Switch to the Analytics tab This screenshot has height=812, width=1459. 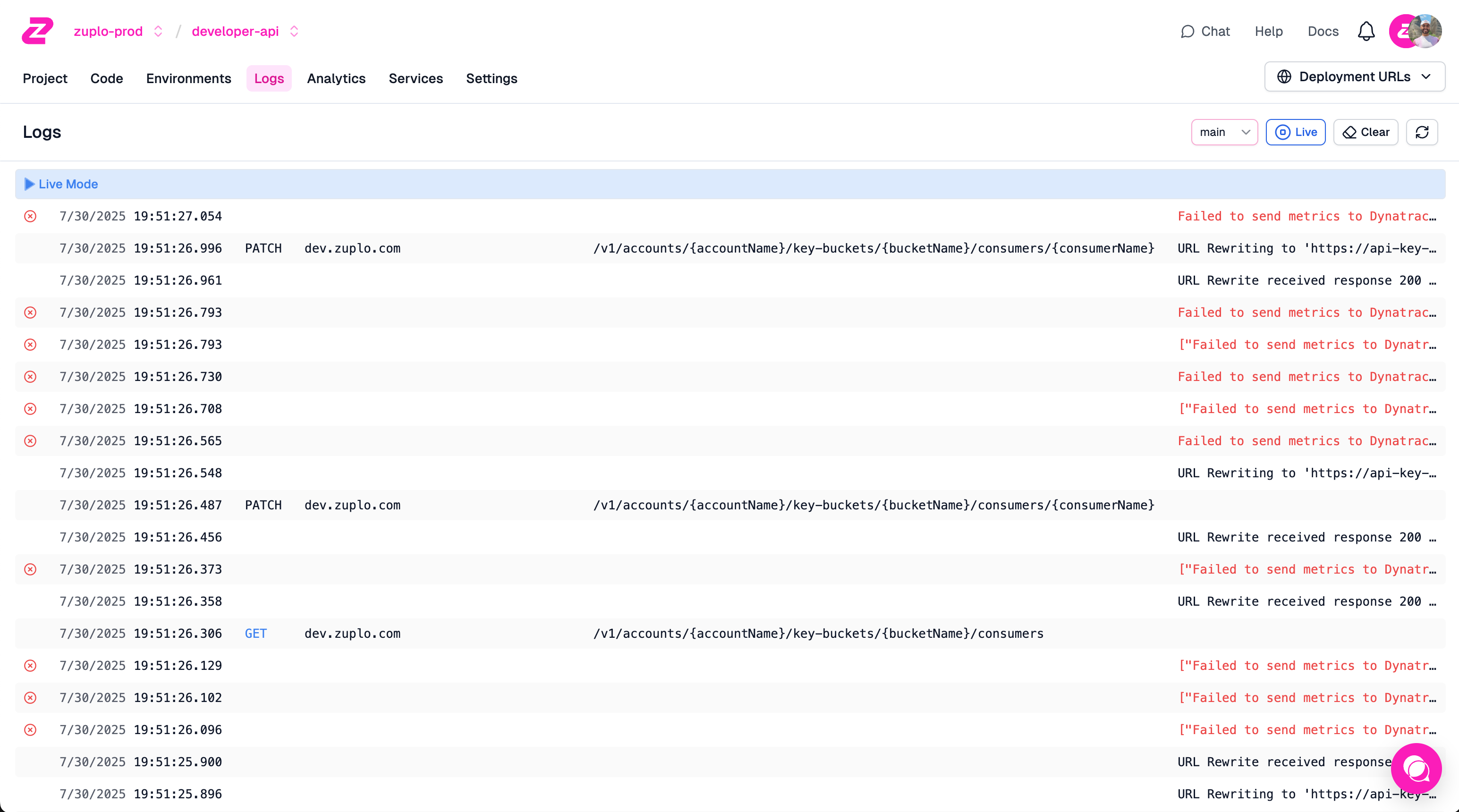point(336,78)
